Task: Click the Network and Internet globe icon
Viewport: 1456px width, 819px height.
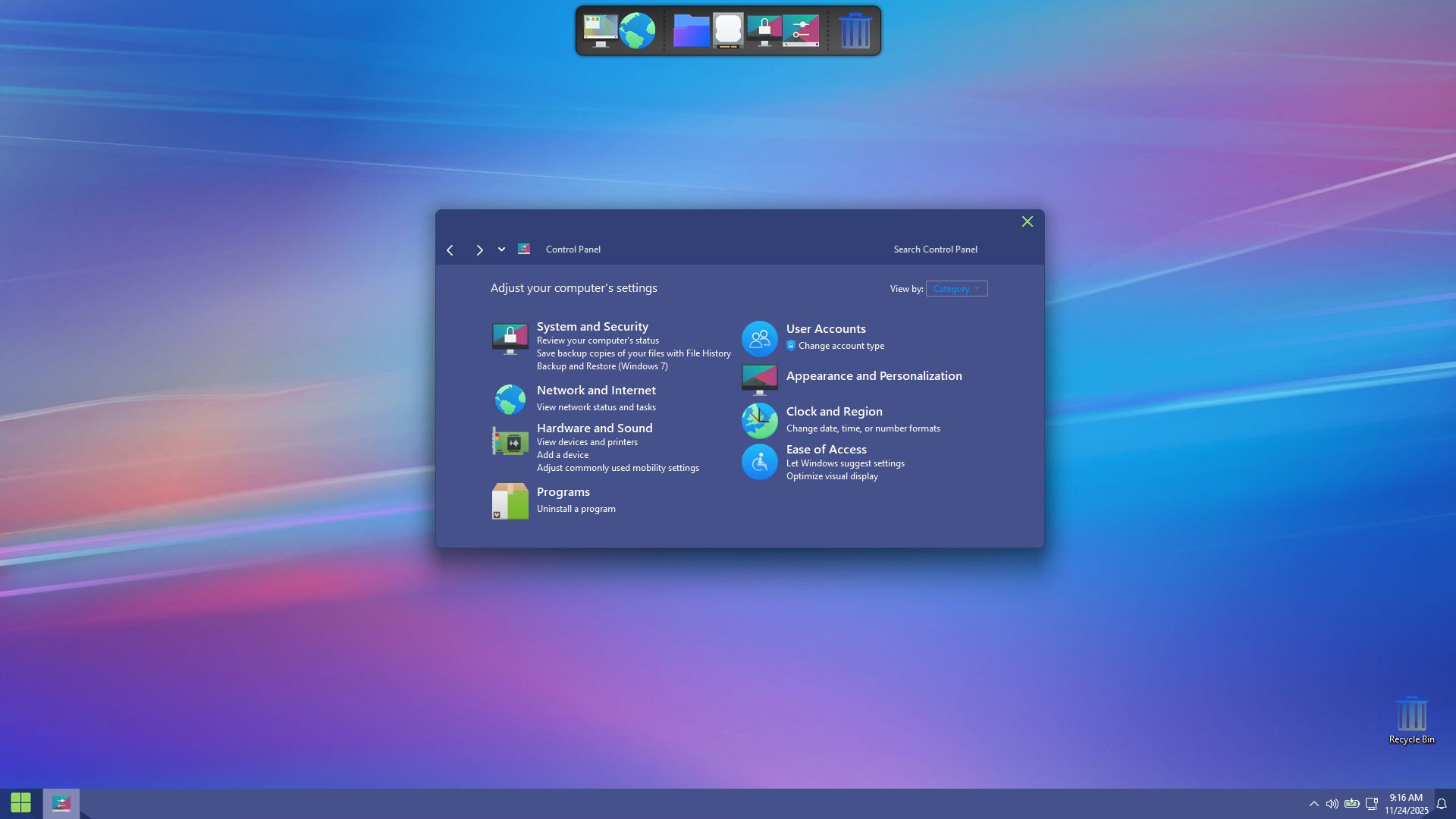Action: click(x=510, y=399)
